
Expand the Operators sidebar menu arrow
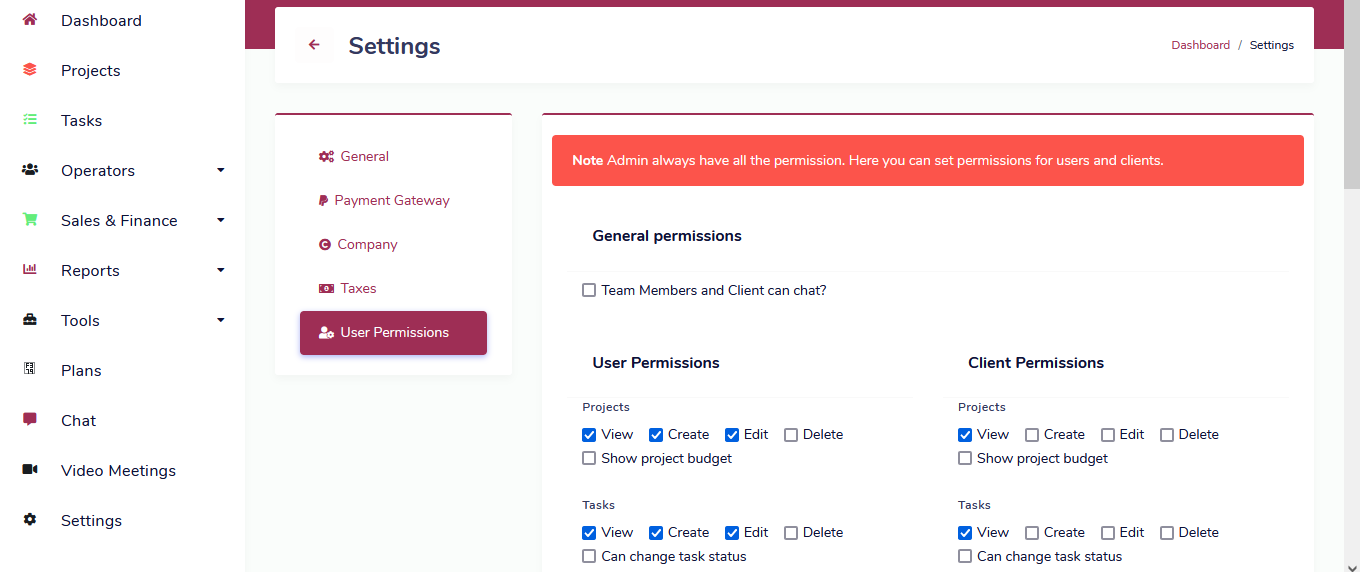(221, 170)
